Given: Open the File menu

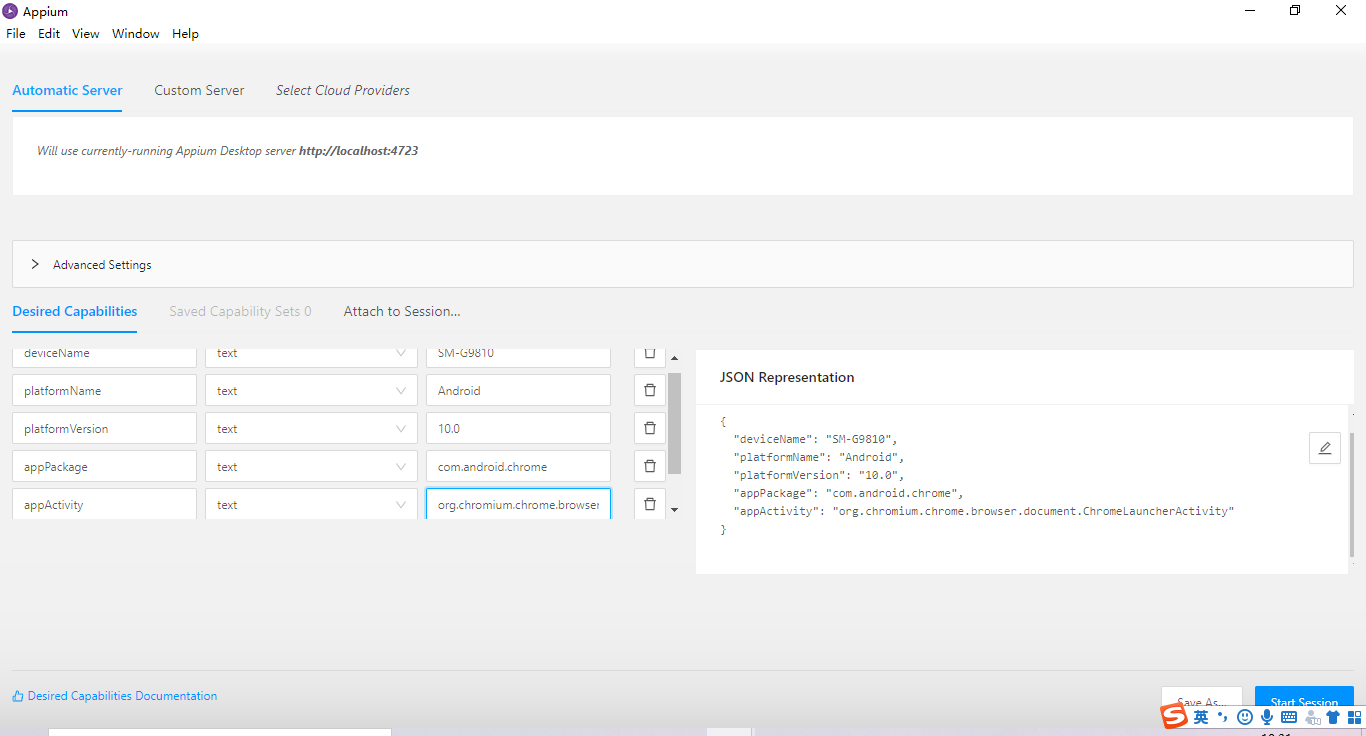Looking at the screenshot, I should coord(16,34).
